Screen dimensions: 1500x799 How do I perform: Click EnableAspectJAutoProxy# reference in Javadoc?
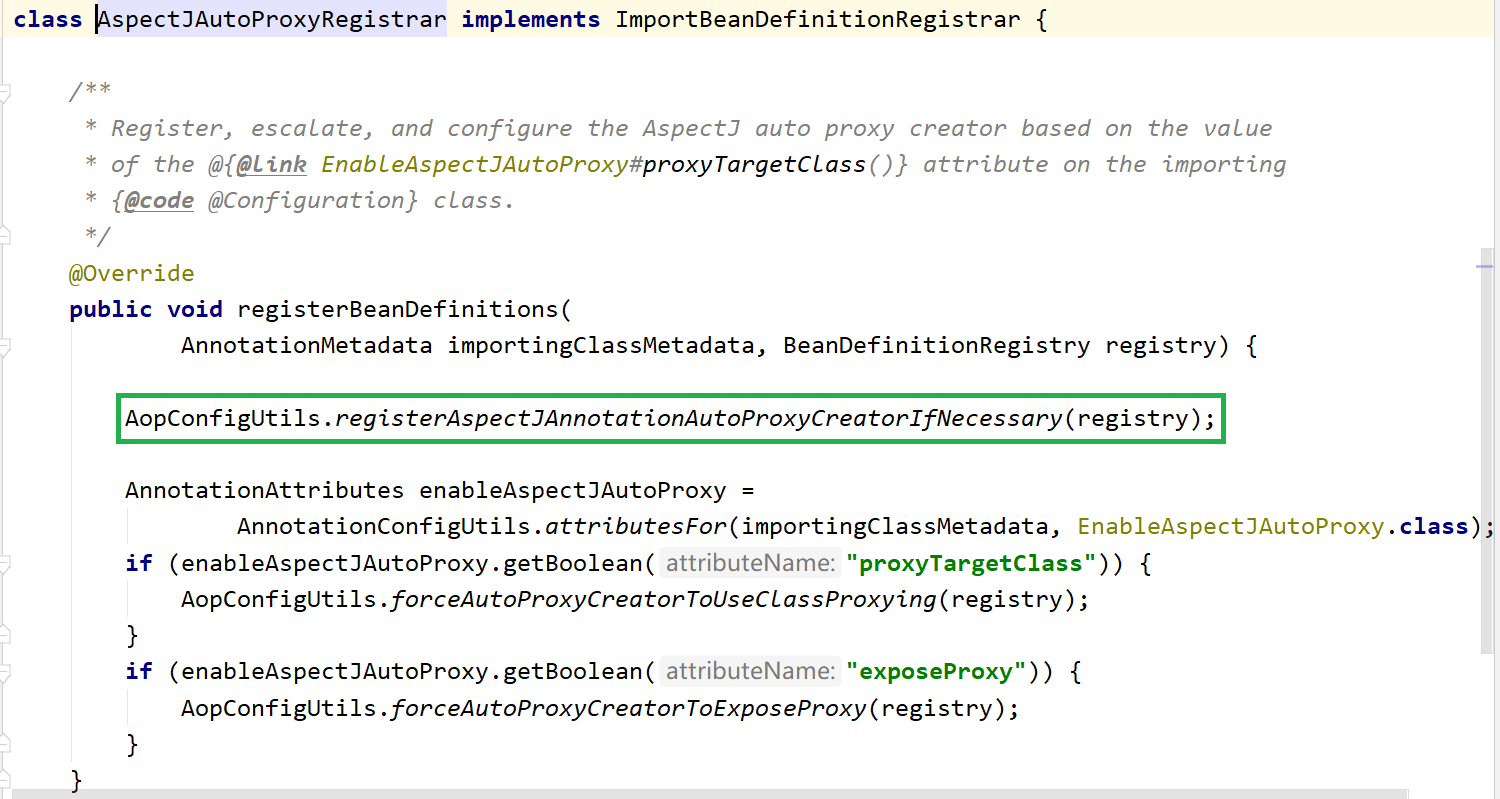[481, 164]
